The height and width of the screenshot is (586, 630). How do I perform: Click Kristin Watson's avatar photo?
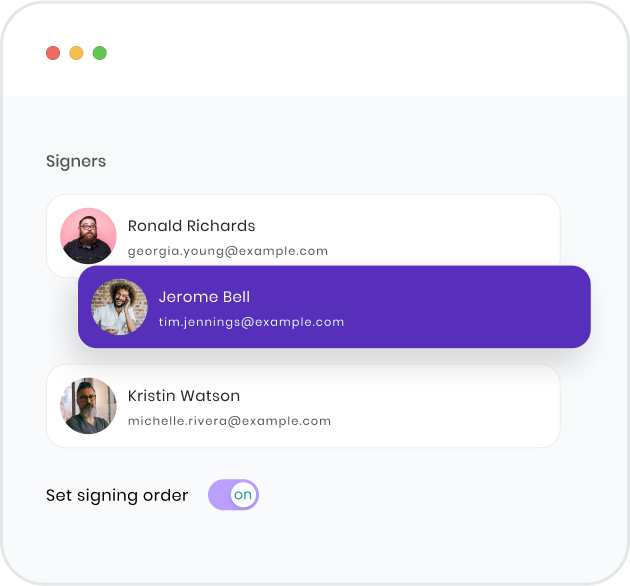(88, 406)
